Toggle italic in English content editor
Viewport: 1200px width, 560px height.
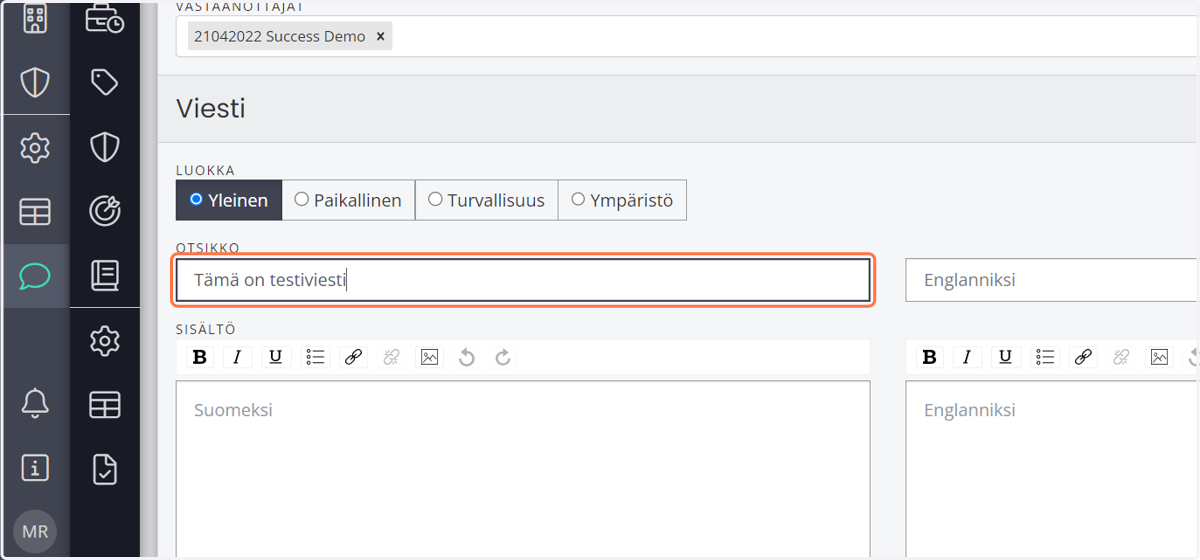tap(967, 357)
